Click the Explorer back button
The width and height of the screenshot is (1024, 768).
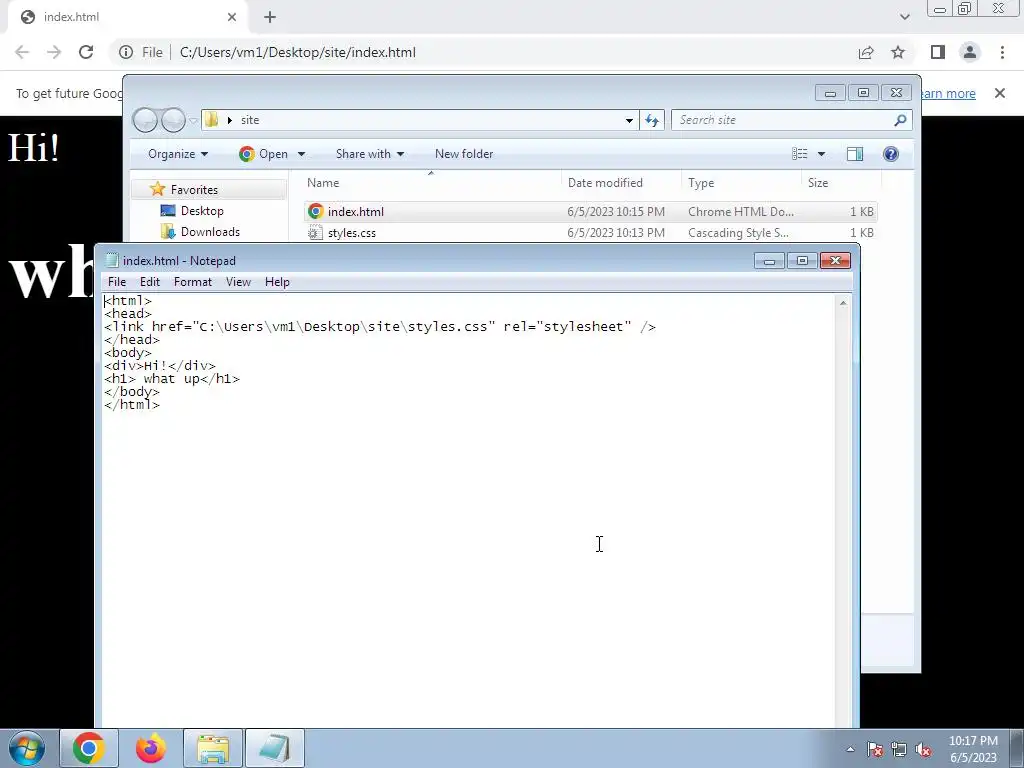pyautogui.click(x=145, y=120)
